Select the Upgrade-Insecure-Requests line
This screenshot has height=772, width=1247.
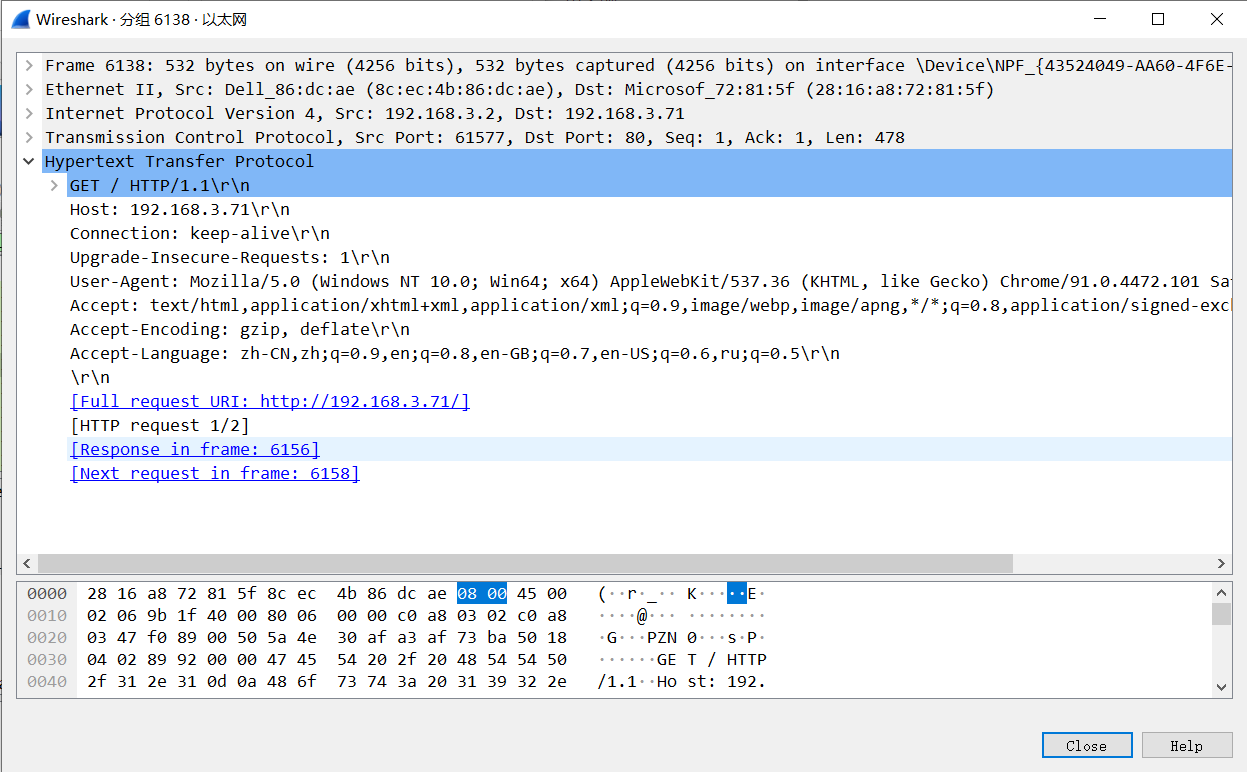tap(229, 257)
